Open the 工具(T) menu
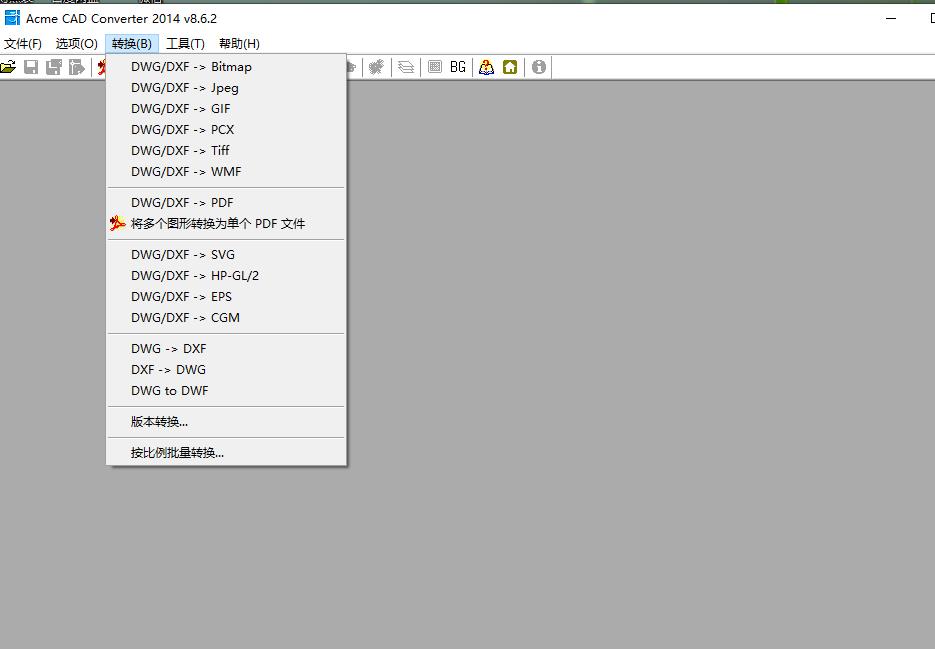This screenshot has height=649, width=935. click(x=185, y=44)
